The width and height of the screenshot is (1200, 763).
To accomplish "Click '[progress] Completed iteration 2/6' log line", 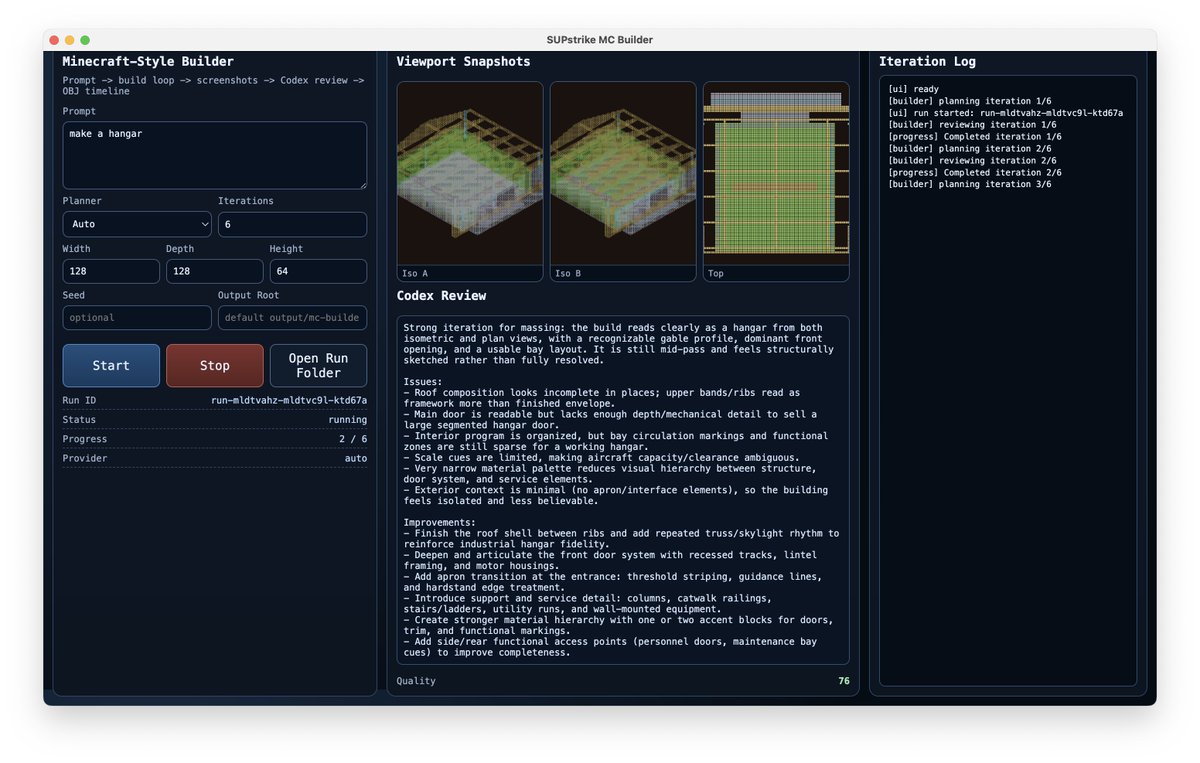I will (x=975, y=172).
